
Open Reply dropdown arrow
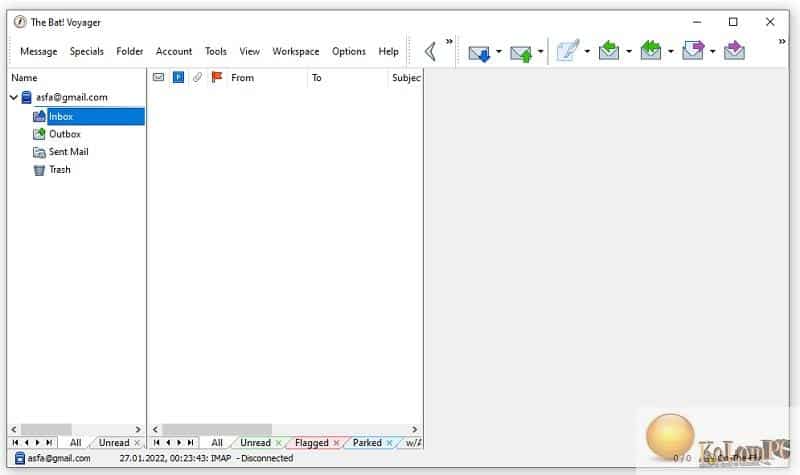pos(629,52)
